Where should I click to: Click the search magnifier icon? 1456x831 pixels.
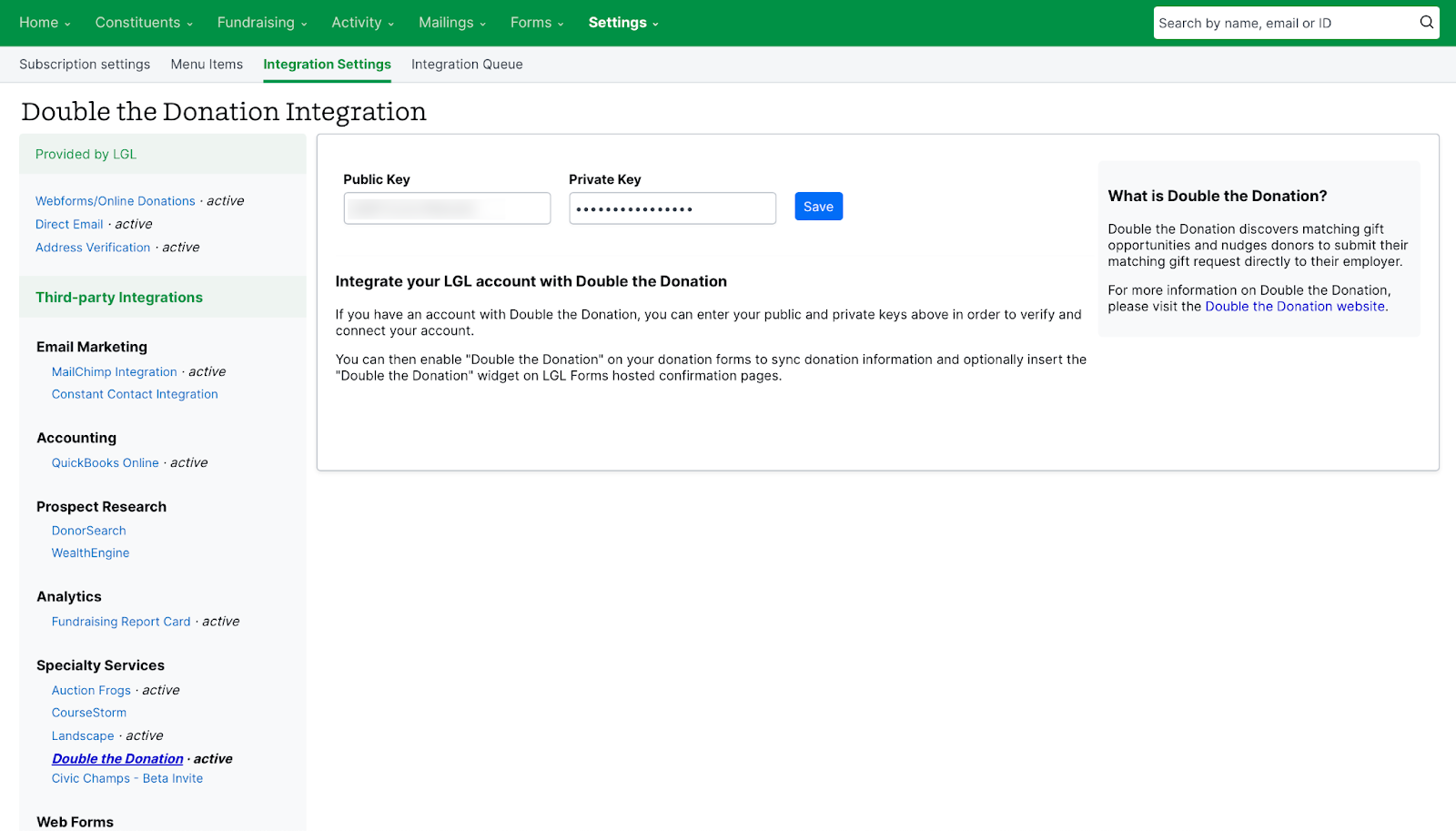pyautogui.click(x=1426, y=23)
